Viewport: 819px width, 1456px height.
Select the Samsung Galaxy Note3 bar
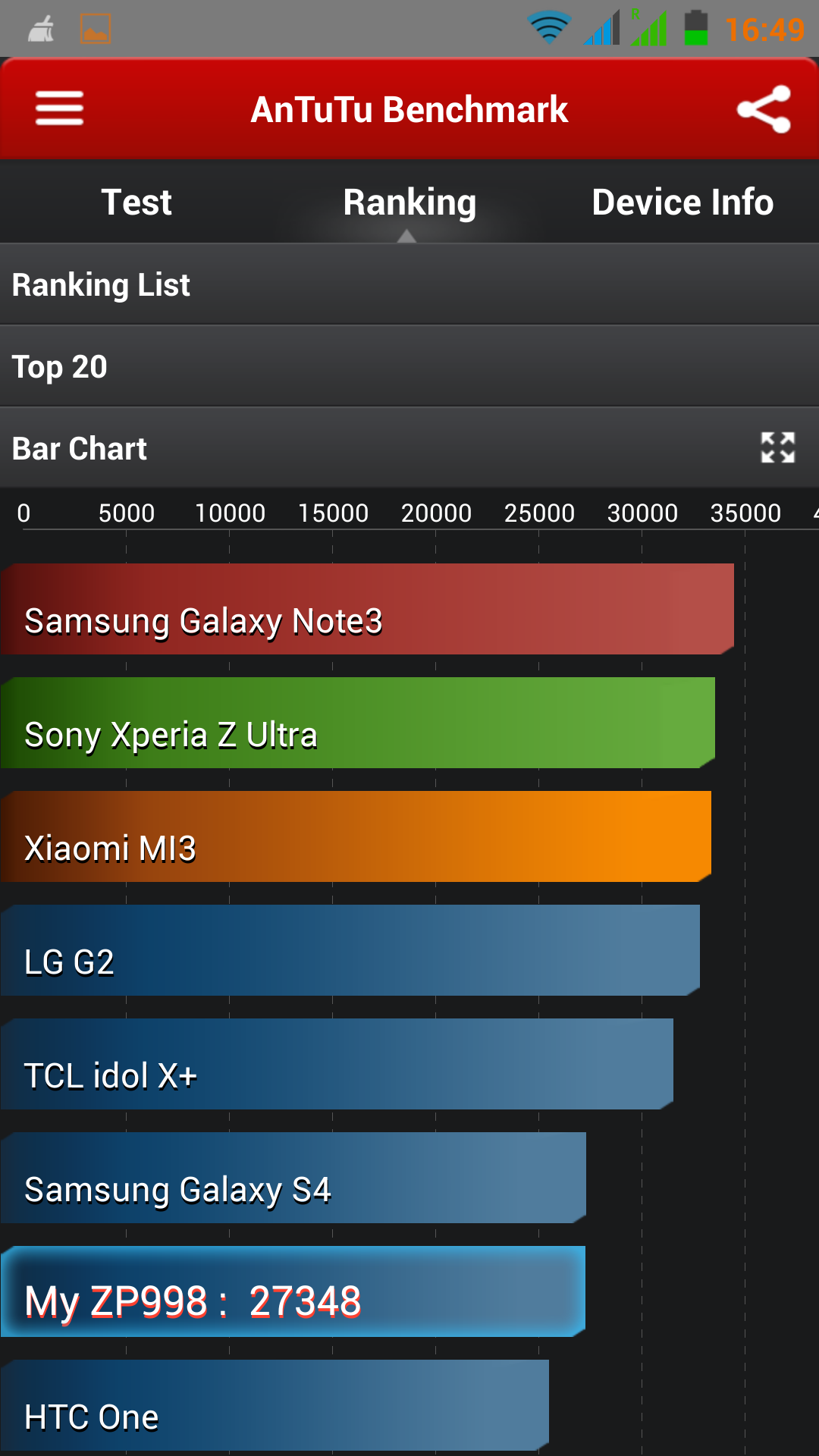pos(367,609)
